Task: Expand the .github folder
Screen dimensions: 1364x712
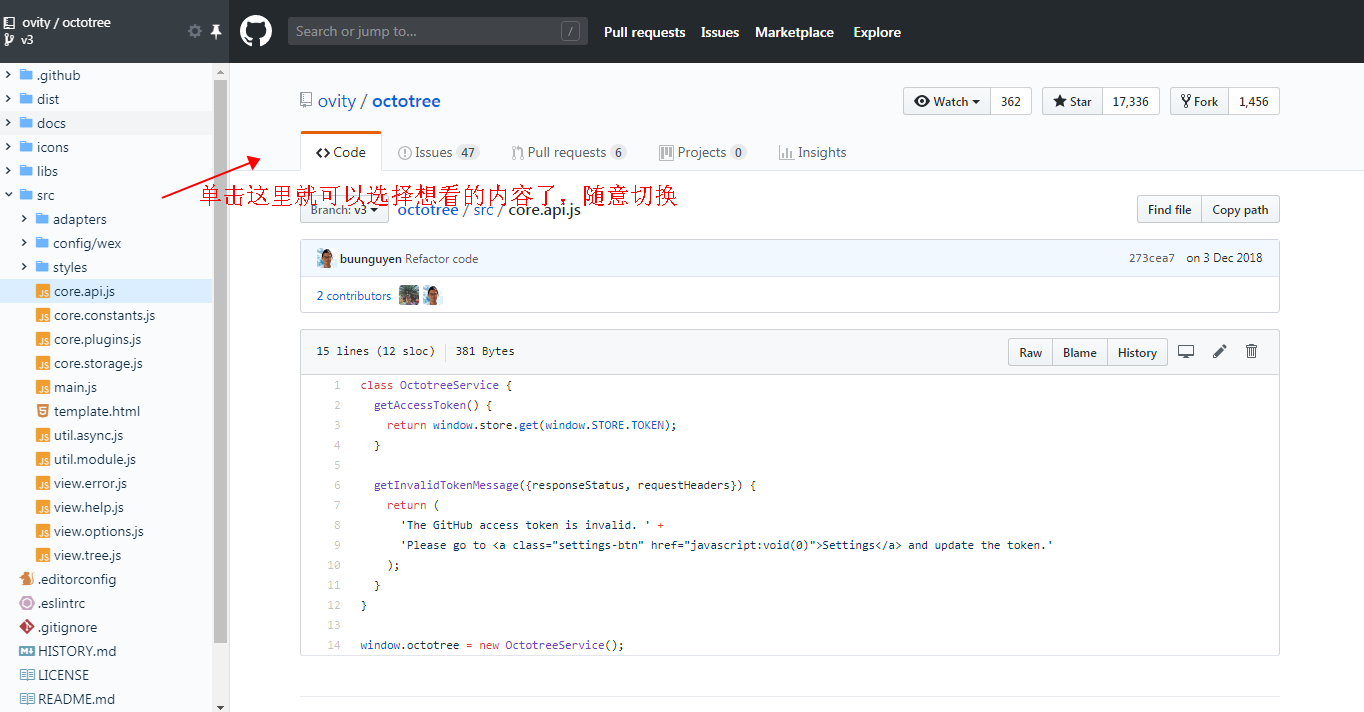Action: (x=8, y=75)
